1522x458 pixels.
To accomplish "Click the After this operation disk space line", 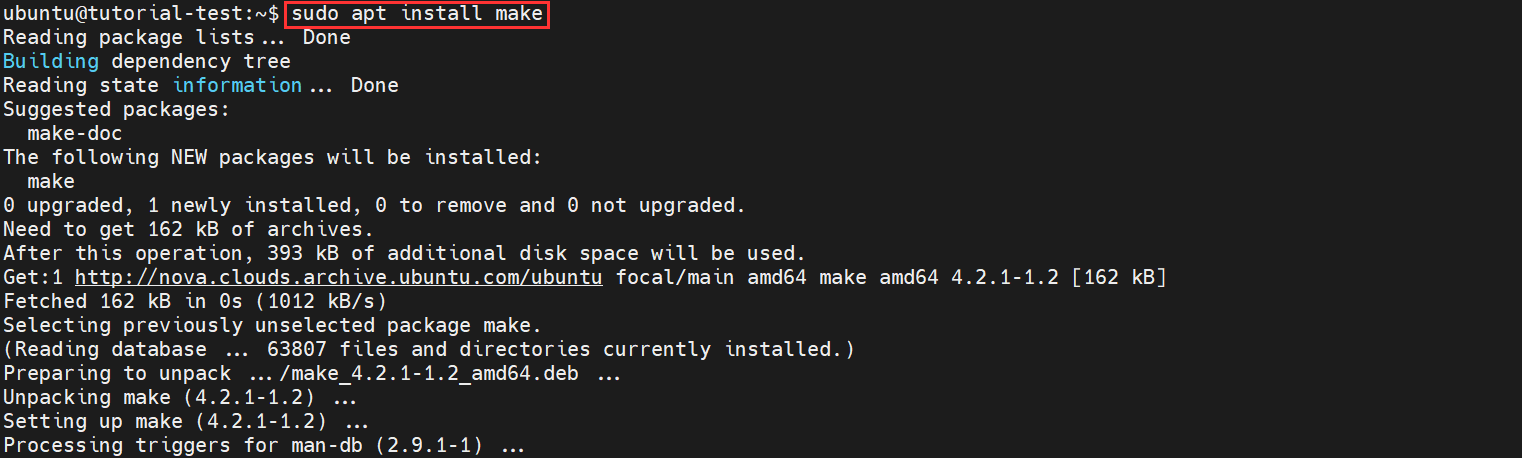I will [405, 253].
